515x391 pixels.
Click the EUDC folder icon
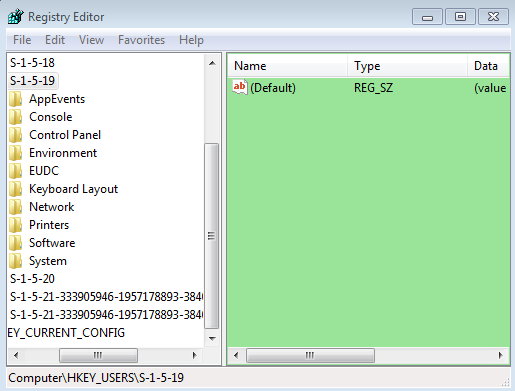[16, 171]
